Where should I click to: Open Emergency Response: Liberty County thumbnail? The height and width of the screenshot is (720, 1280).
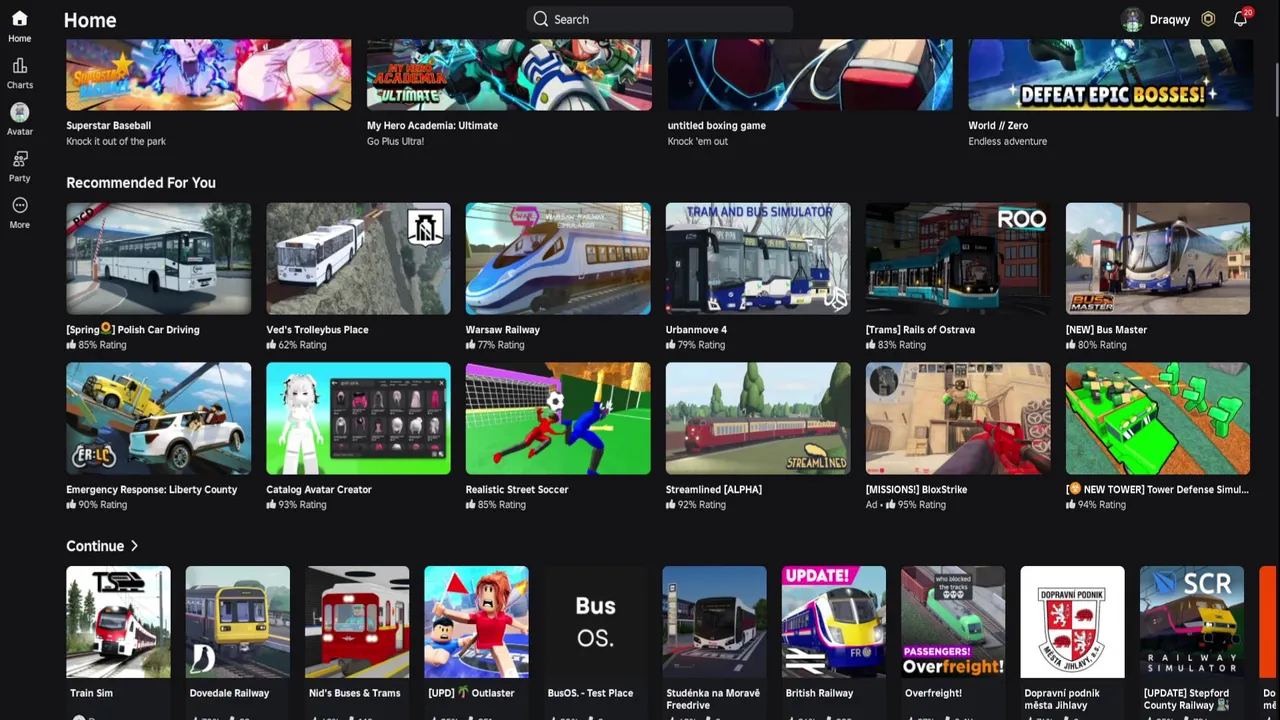tap(158, 419)
